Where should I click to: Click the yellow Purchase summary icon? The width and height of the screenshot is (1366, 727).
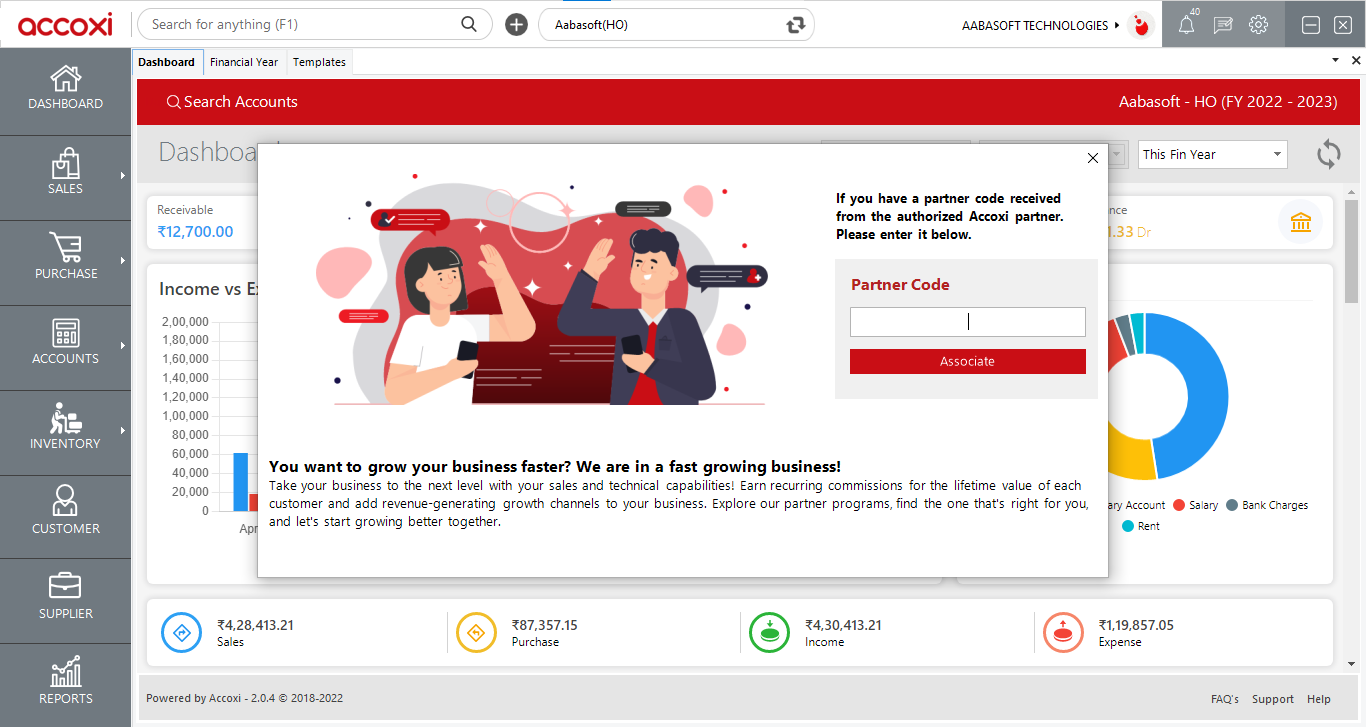pyautogui.click(x=476, y=632)
